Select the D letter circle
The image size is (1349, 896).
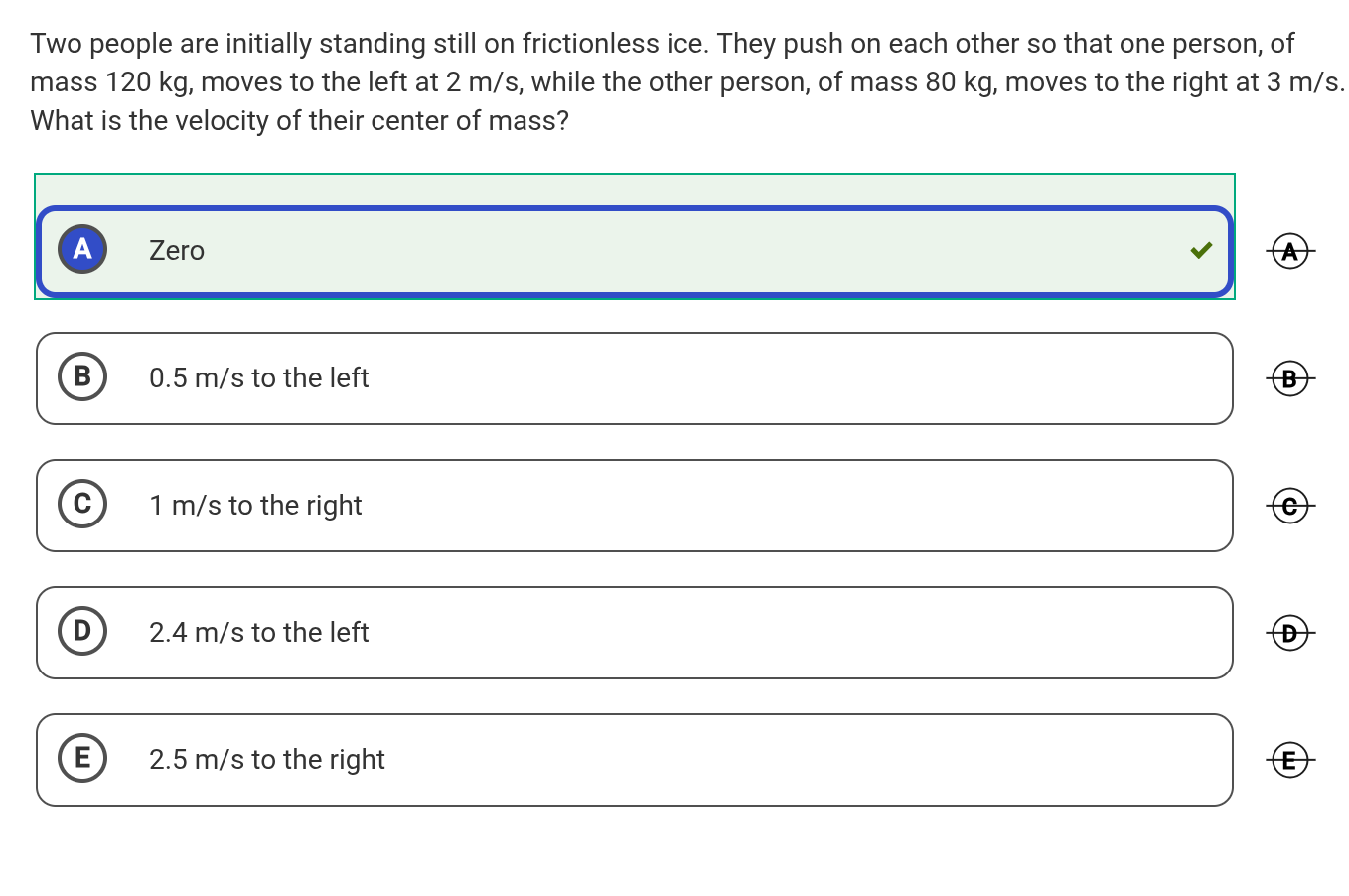82,631
